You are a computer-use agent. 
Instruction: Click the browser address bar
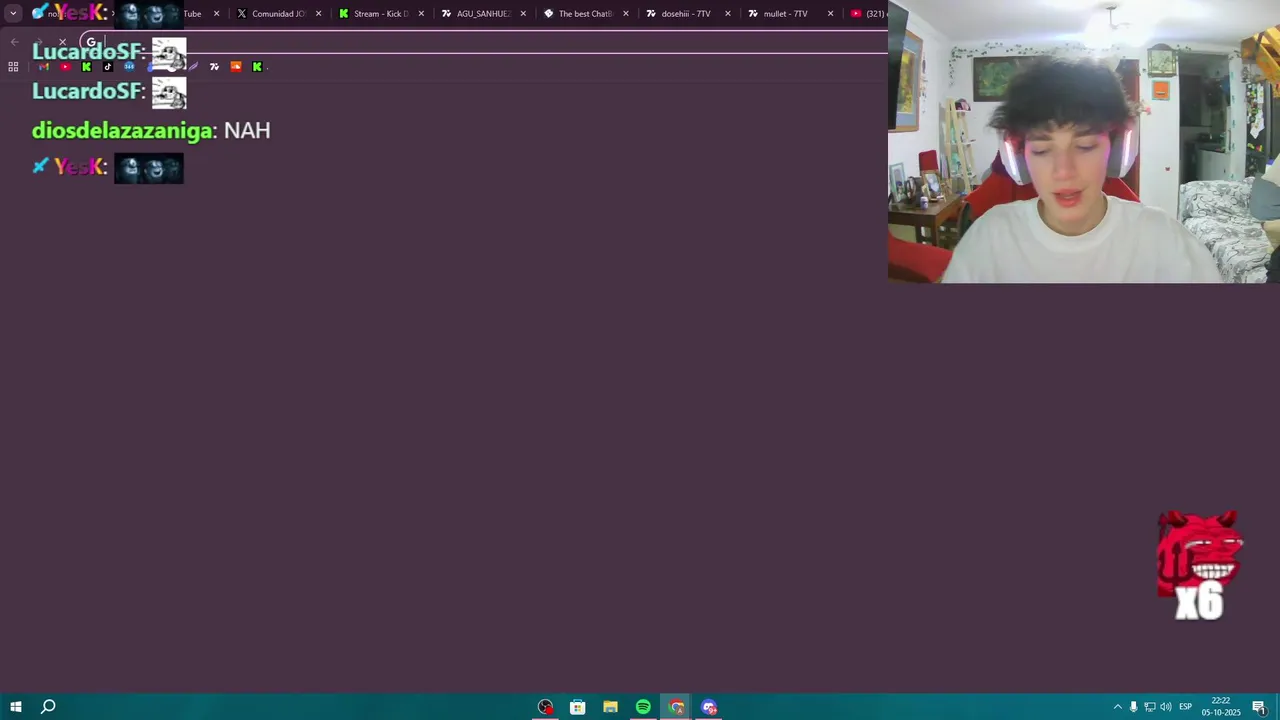pos(483,42)
